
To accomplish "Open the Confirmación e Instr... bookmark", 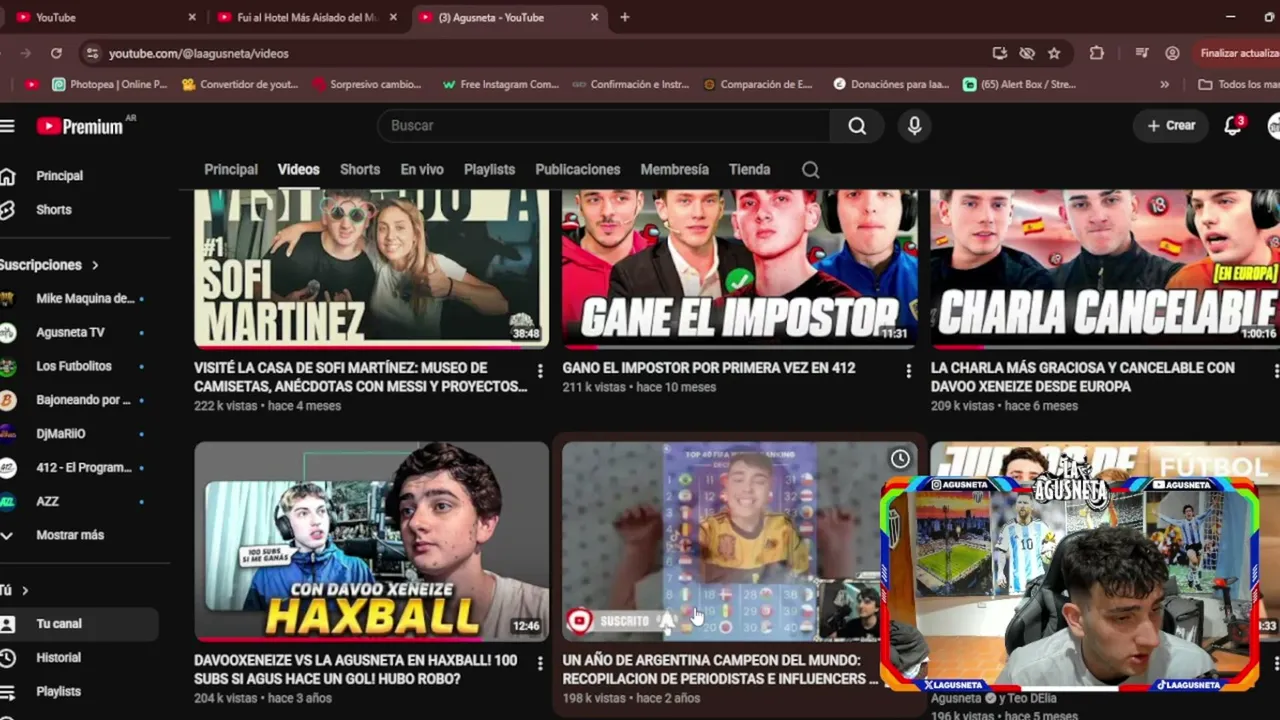I will coord(631,85).
